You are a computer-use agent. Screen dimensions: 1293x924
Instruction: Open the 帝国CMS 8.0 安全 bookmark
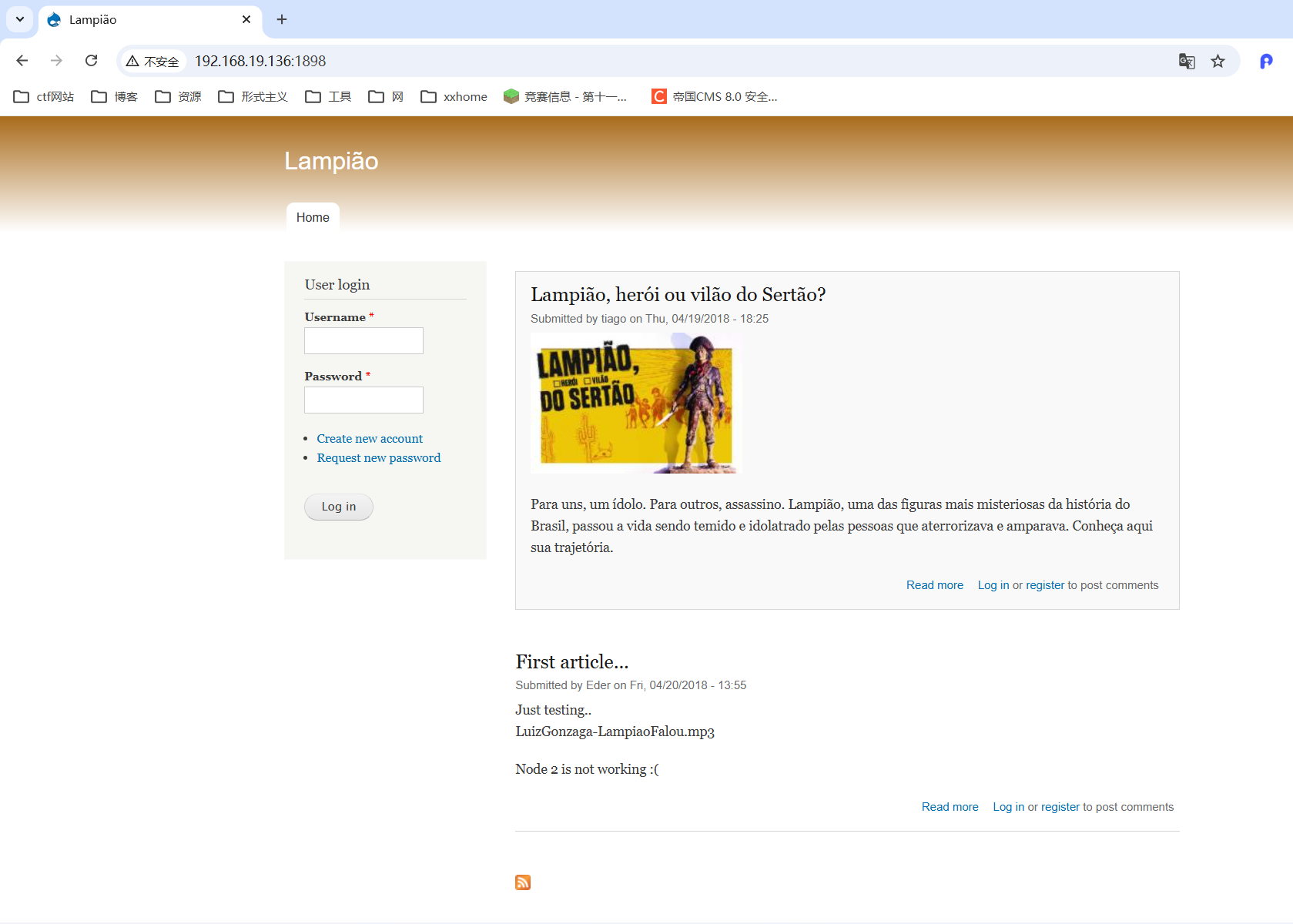click(715, 96)
